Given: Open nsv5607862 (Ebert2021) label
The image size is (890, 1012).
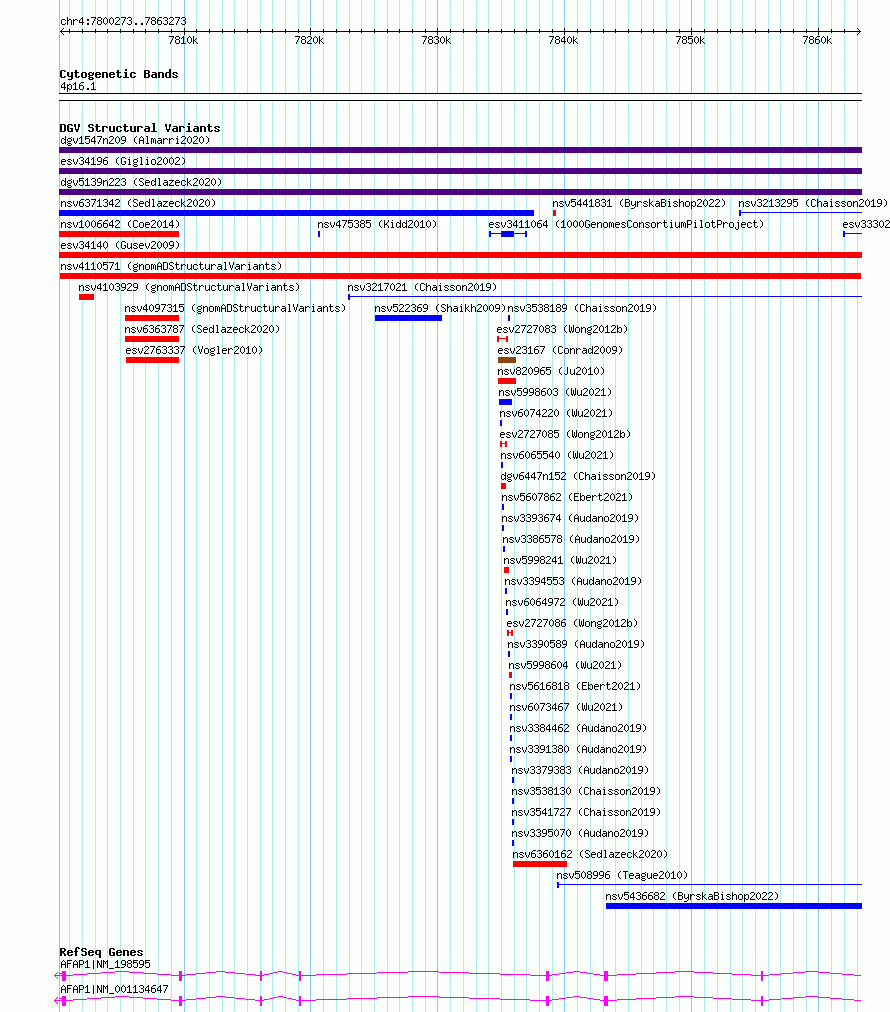Looking at the screenshot, I should point(567,498).
